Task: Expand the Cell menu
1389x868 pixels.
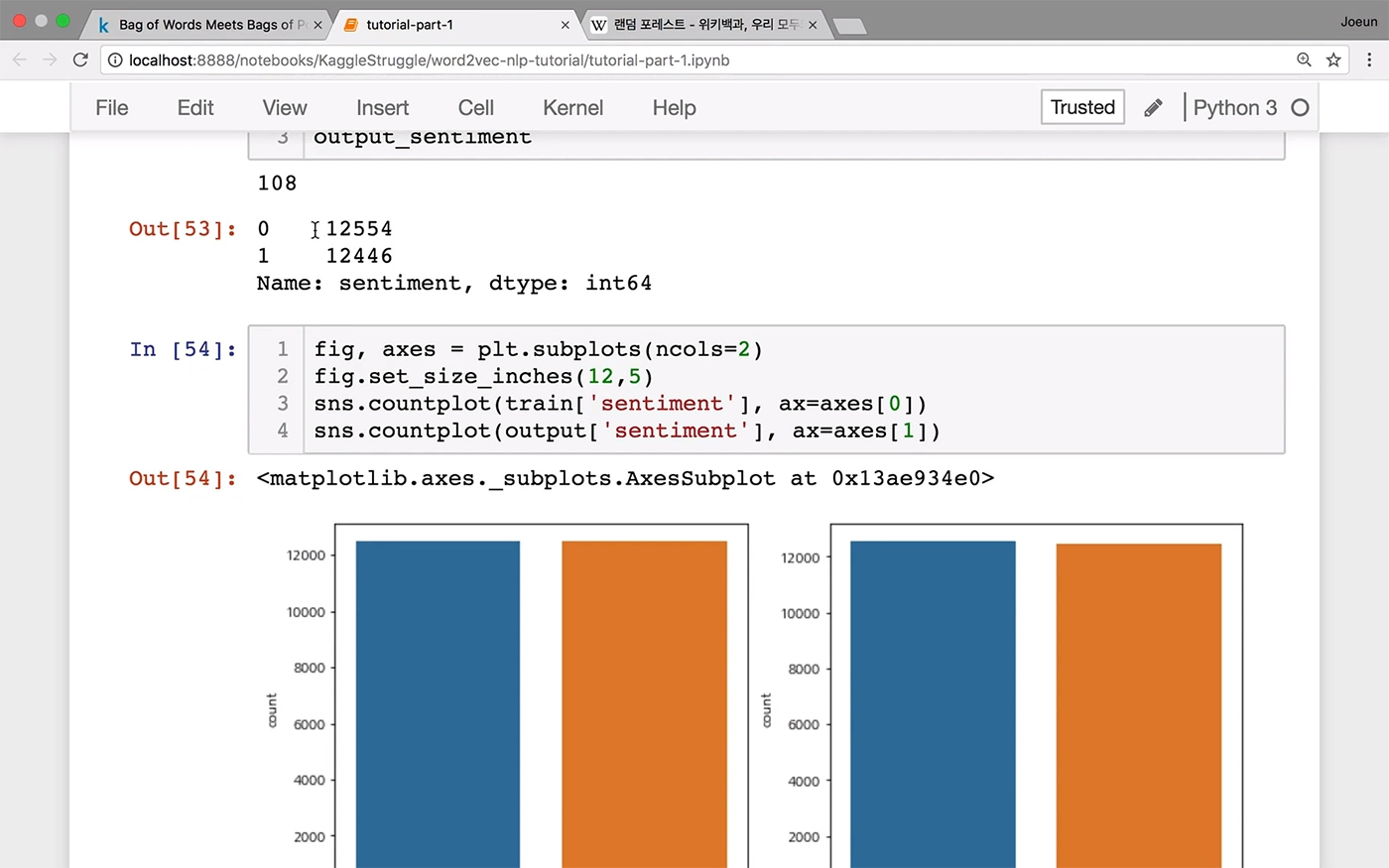Action: [476, 107]
